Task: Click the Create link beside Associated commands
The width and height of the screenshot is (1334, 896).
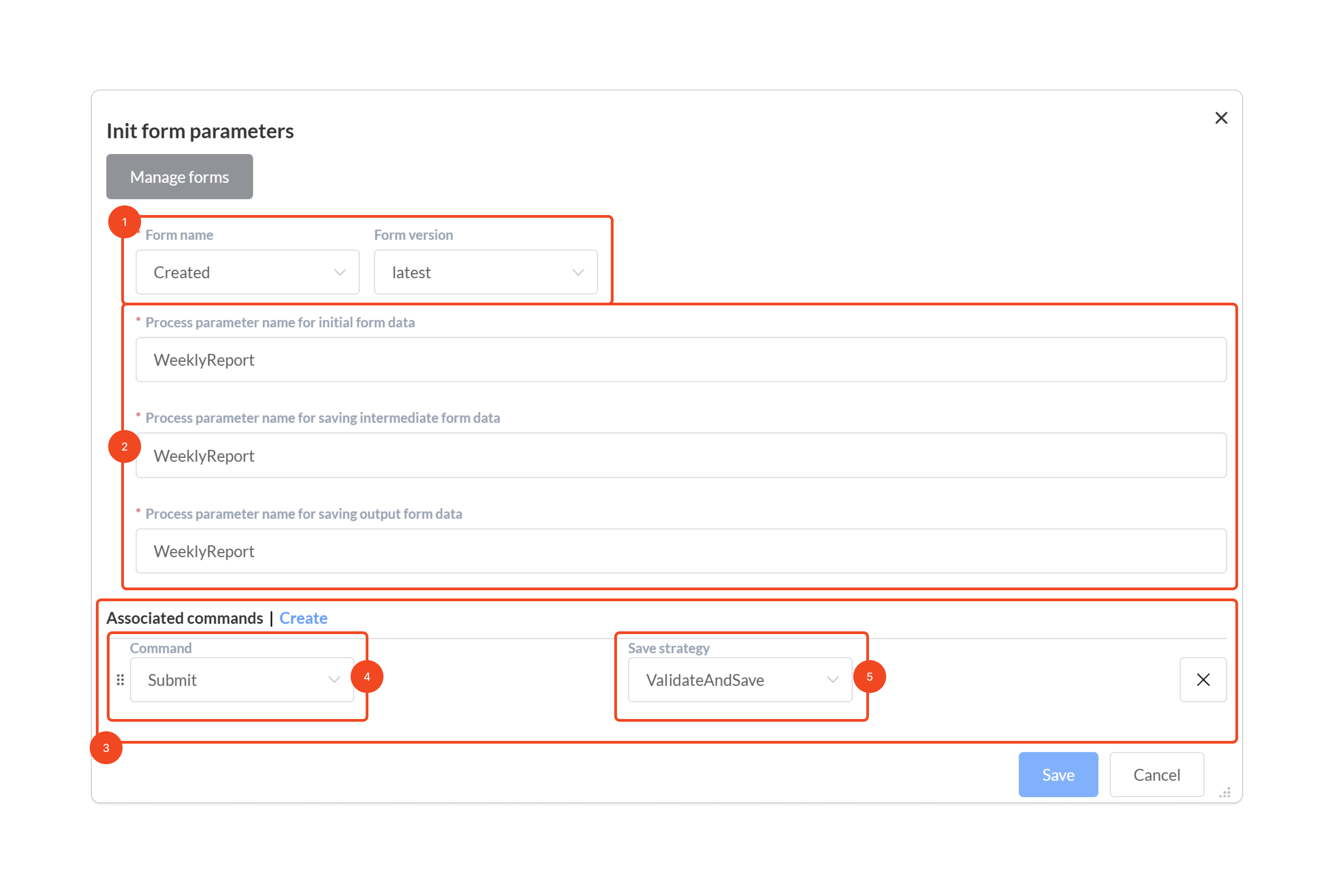Action: 303,618
